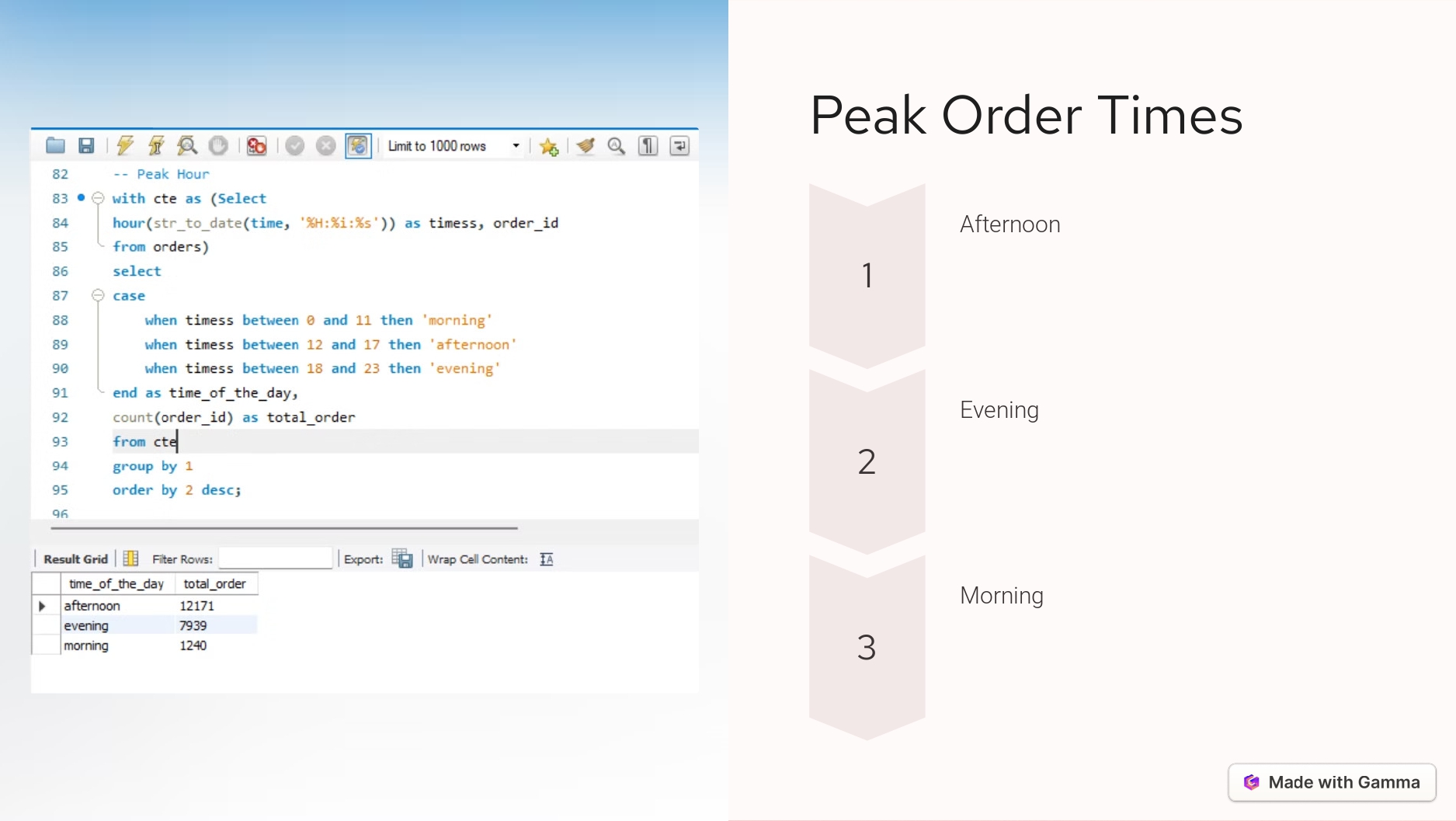
Task: Collapse the CTE block on line 83
Action: point(98,198)
